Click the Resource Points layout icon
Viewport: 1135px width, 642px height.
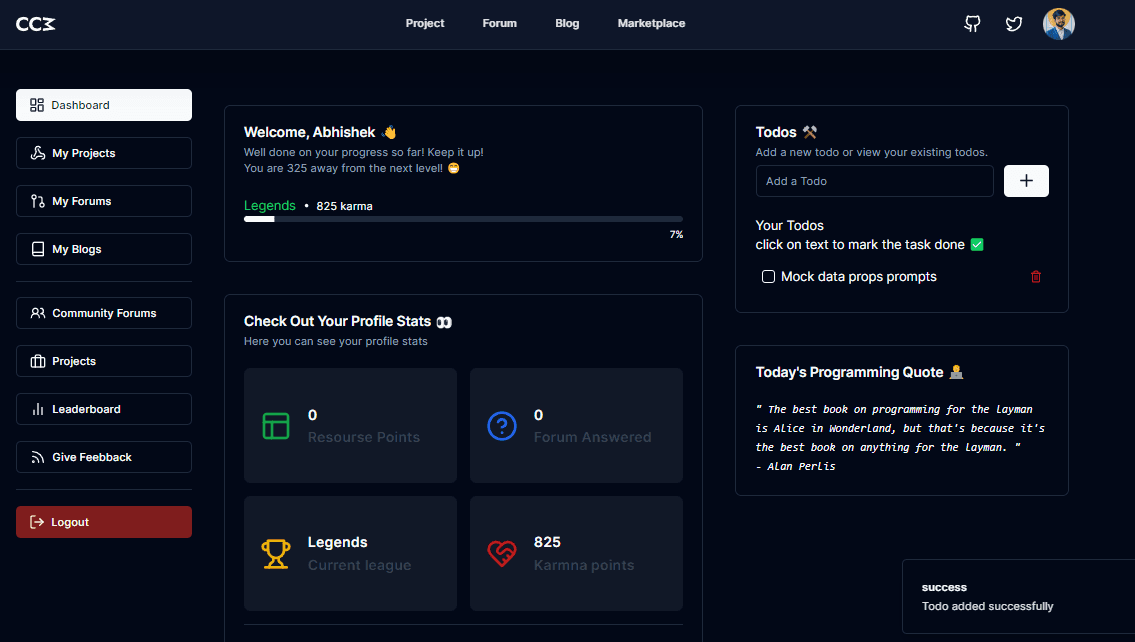point(276,426)
